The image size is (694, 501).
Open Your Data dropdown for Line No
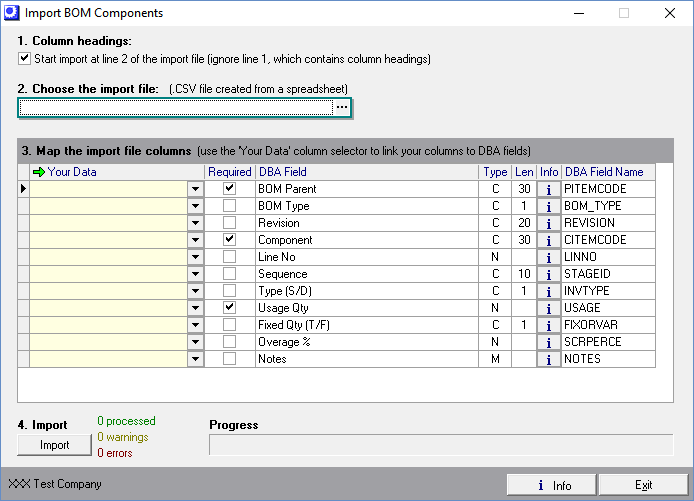tap(195, 257)
